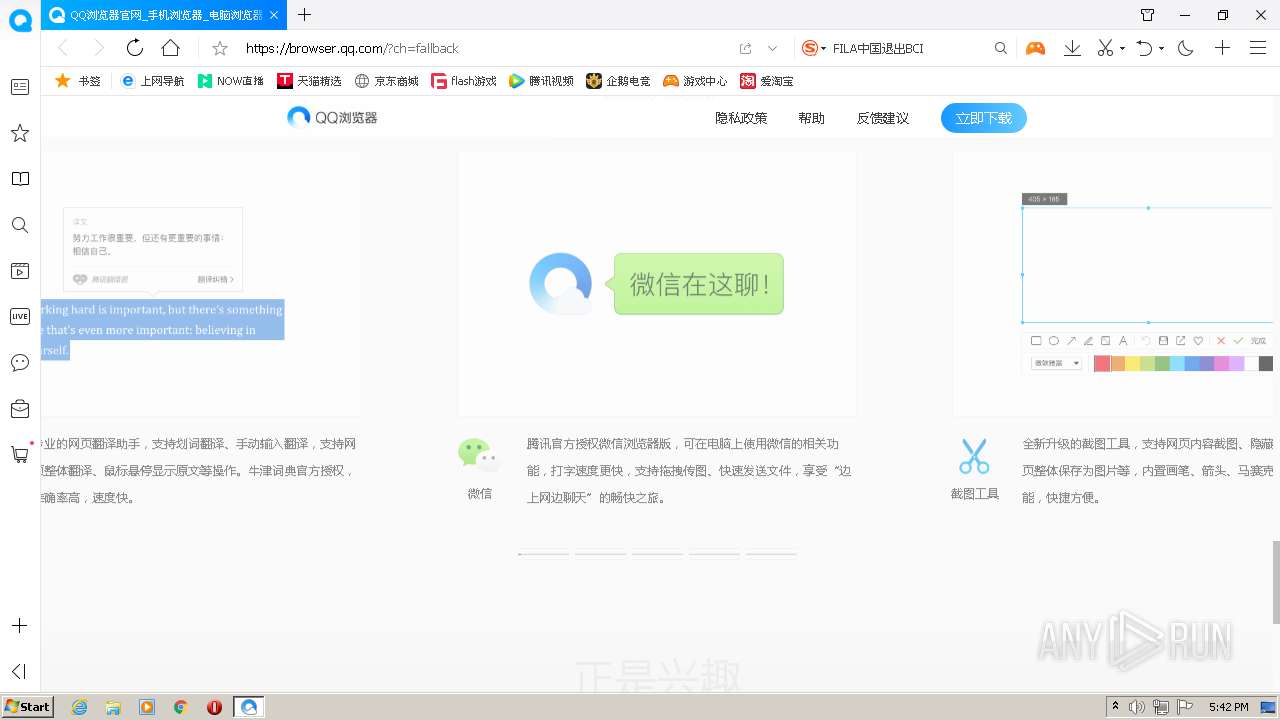Viewport: 1280px width, 720px height.
Task: Close the QQ浏览器官网 tab
Action: 274,15
